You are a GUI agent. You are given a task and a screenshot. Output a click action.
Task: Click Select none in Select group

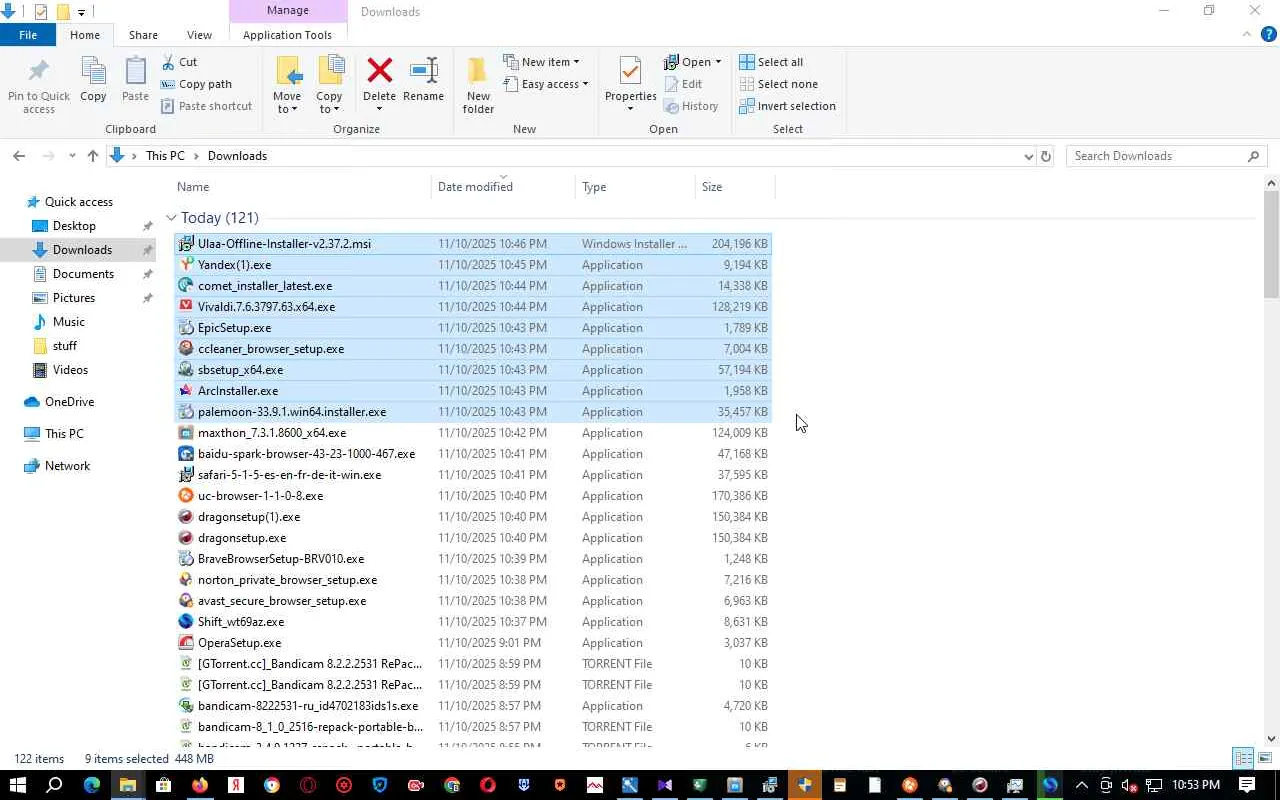coord(778,84)
